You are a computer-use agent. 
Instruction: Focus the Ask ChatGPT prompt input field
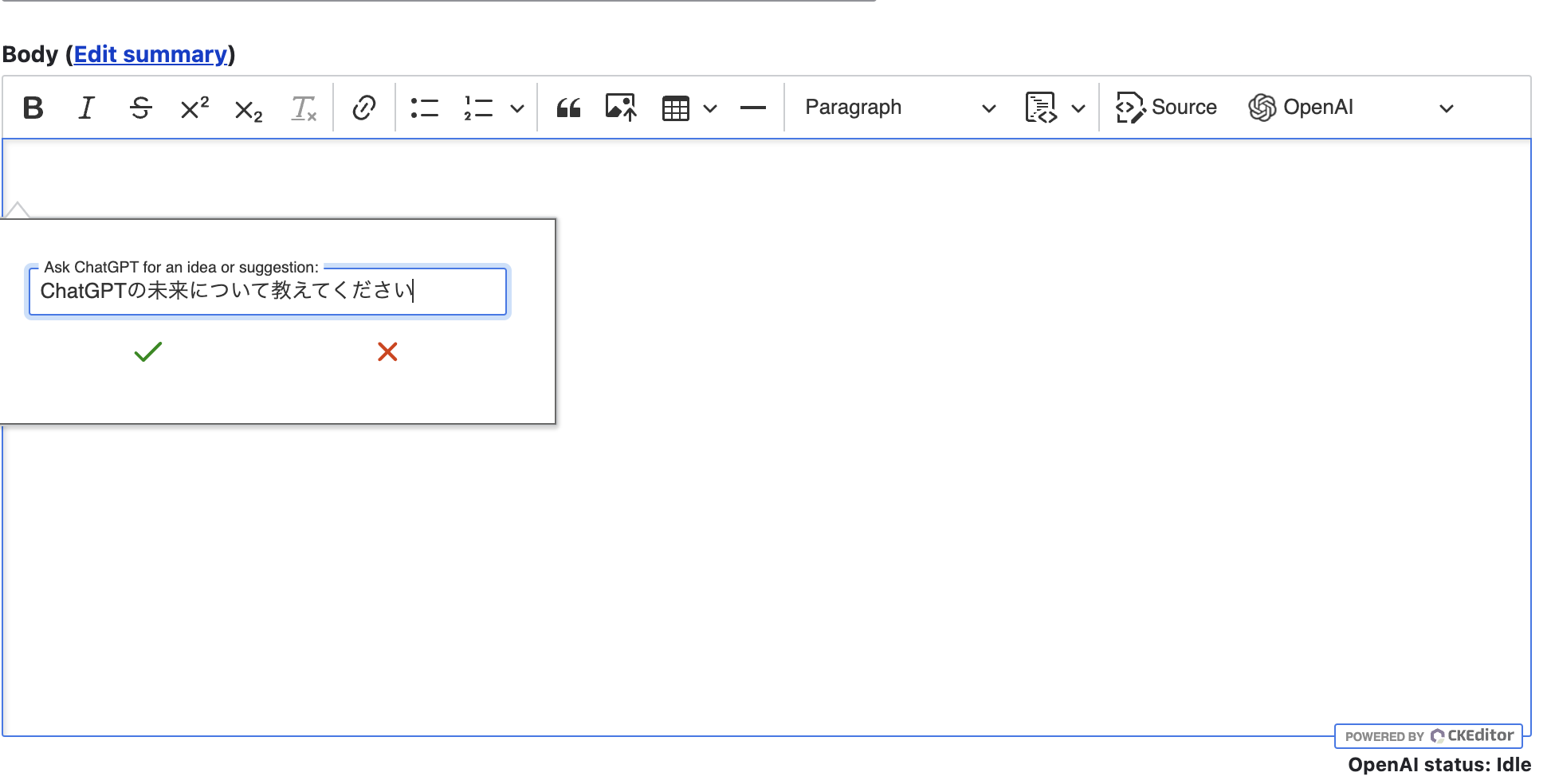click(x=268, y=291)
